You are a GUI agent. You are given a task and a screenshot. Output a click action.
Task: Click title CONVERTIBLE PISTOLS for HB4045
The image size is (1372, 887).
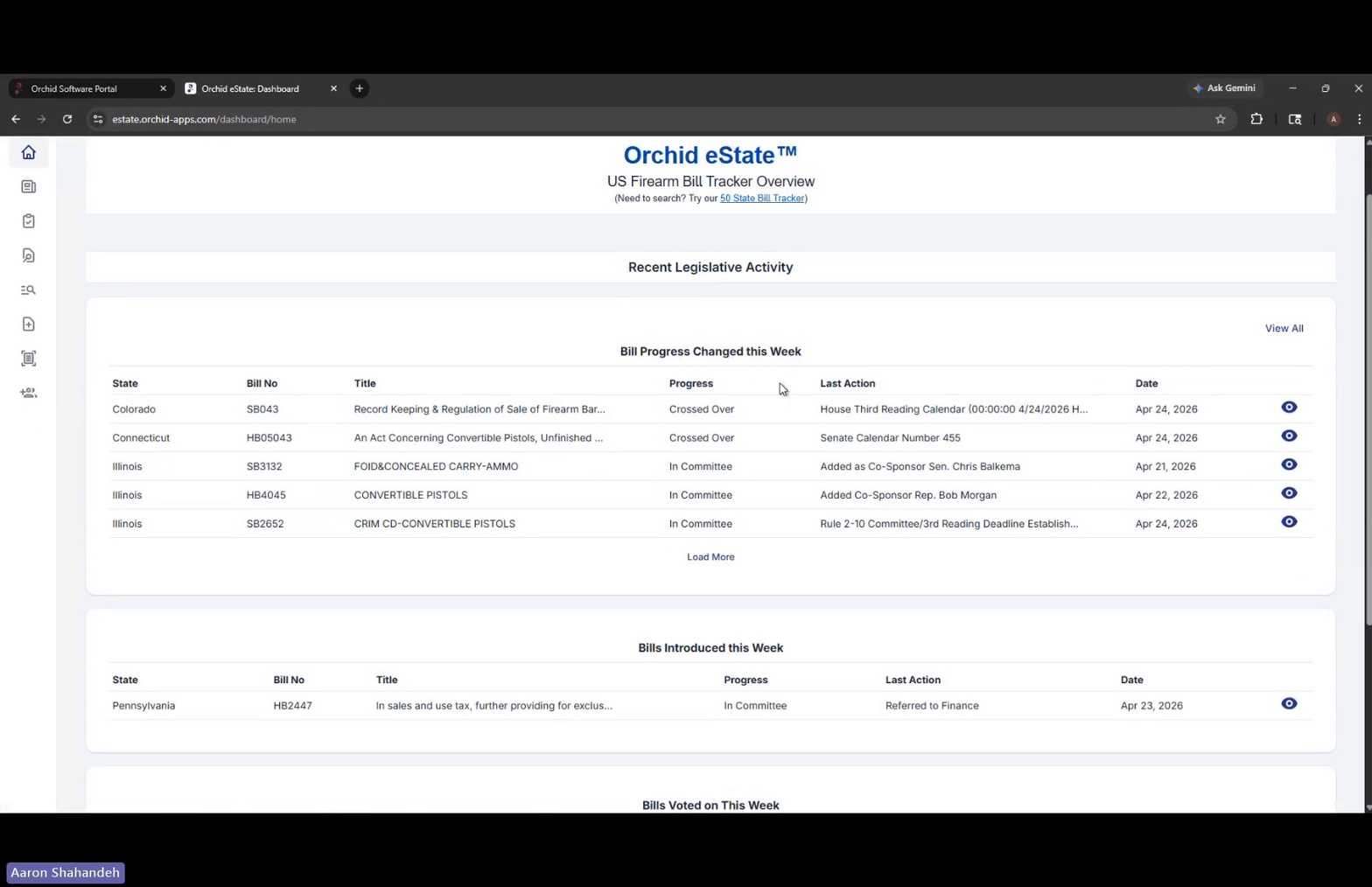point(410,495)
